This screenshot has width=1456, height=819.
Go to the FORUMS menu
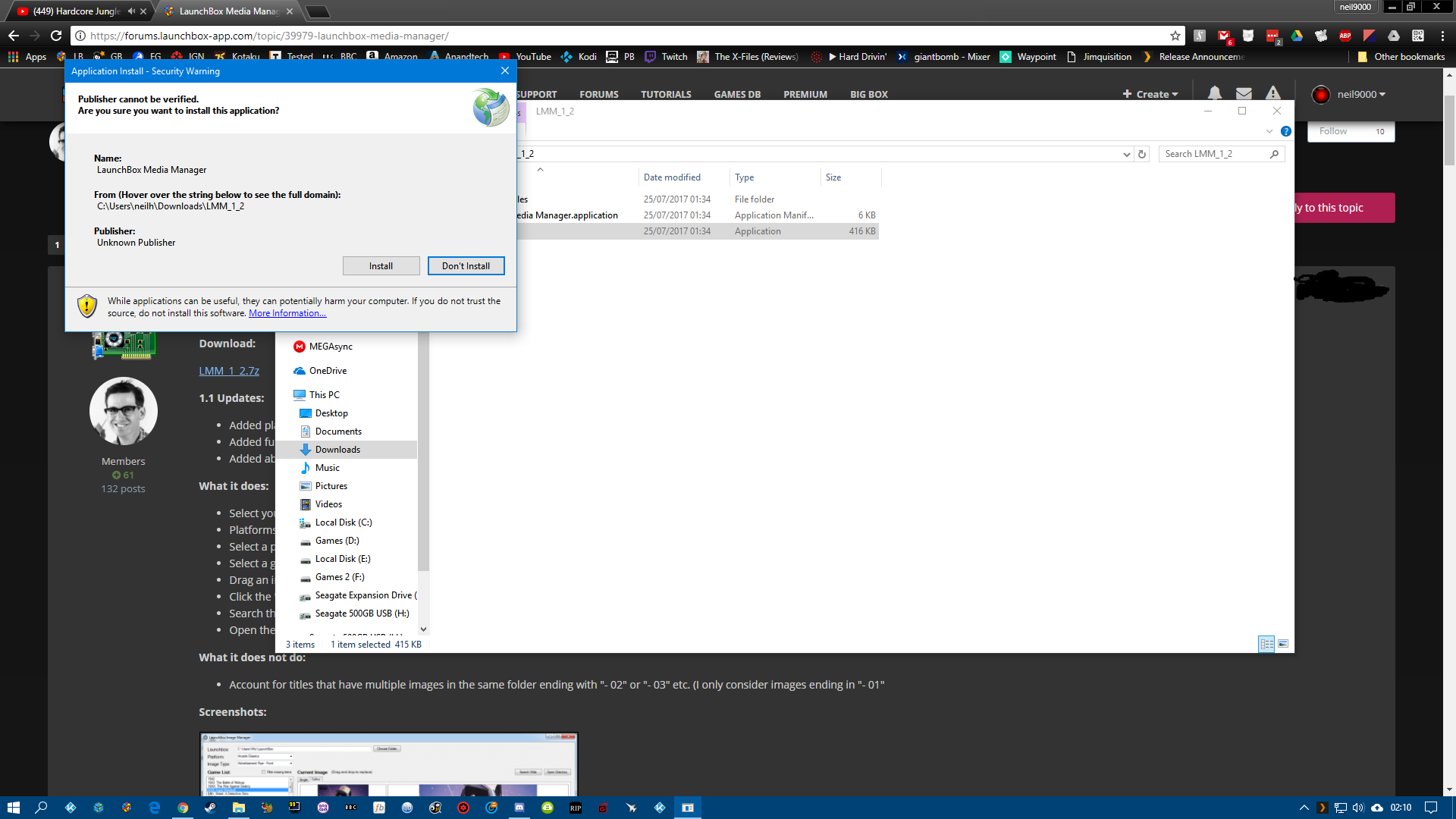point(598,94)
